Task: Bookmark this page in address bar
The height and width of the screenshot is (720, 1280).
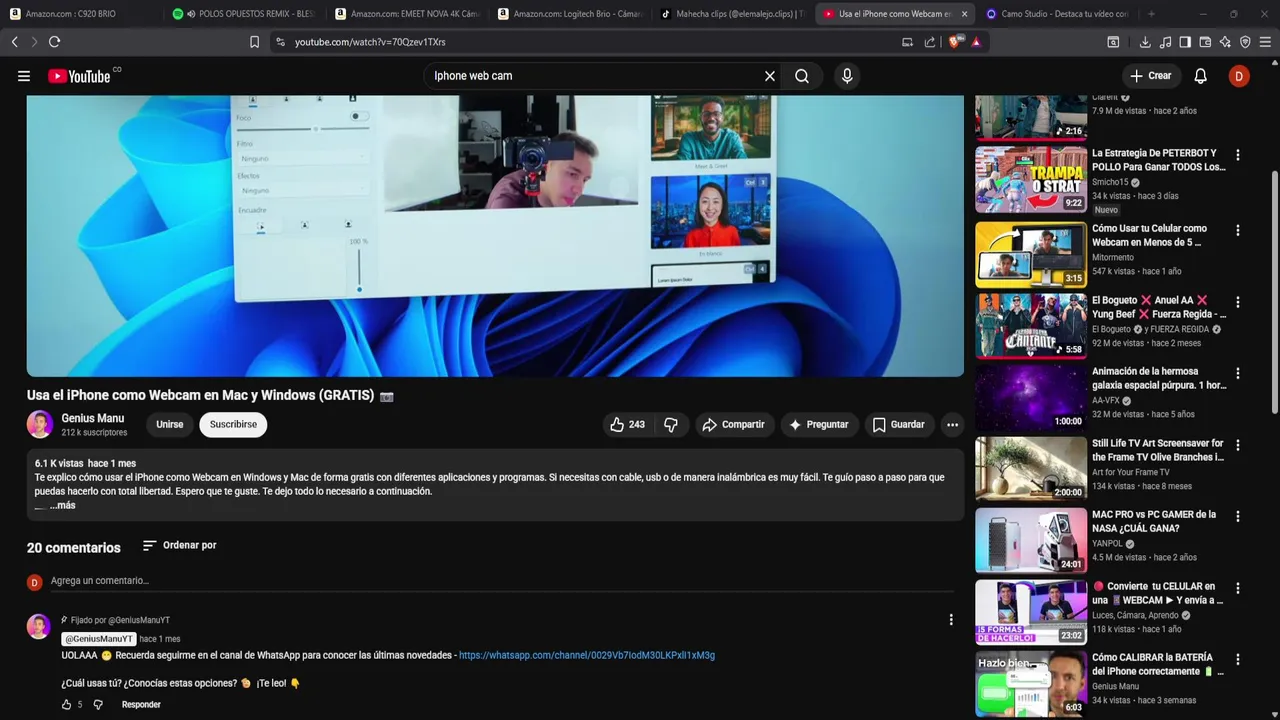Action: coord(254,42)
